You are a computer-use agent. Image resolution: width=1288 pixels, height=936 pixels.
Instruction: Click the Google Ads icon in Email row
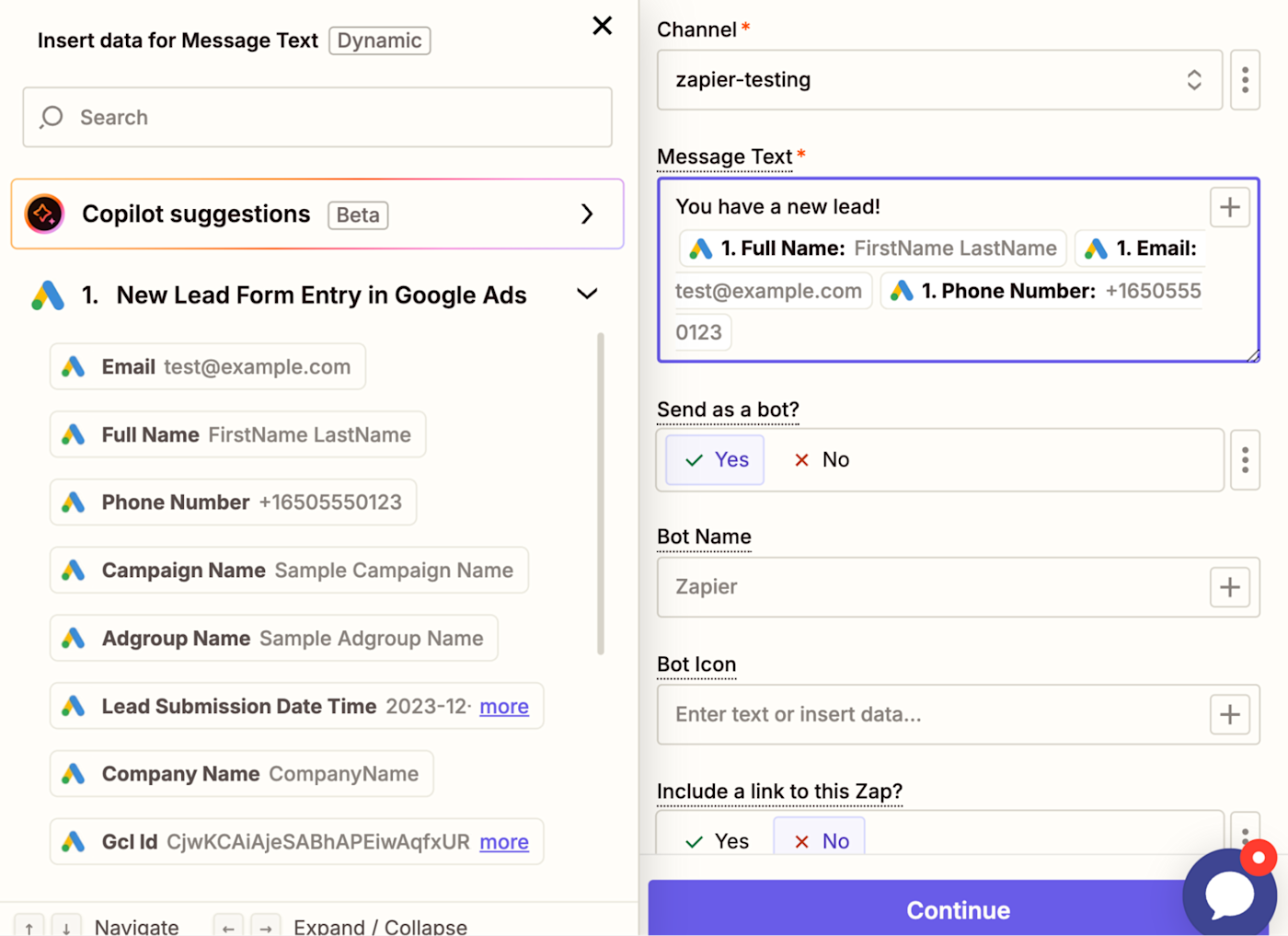(74, 366)
